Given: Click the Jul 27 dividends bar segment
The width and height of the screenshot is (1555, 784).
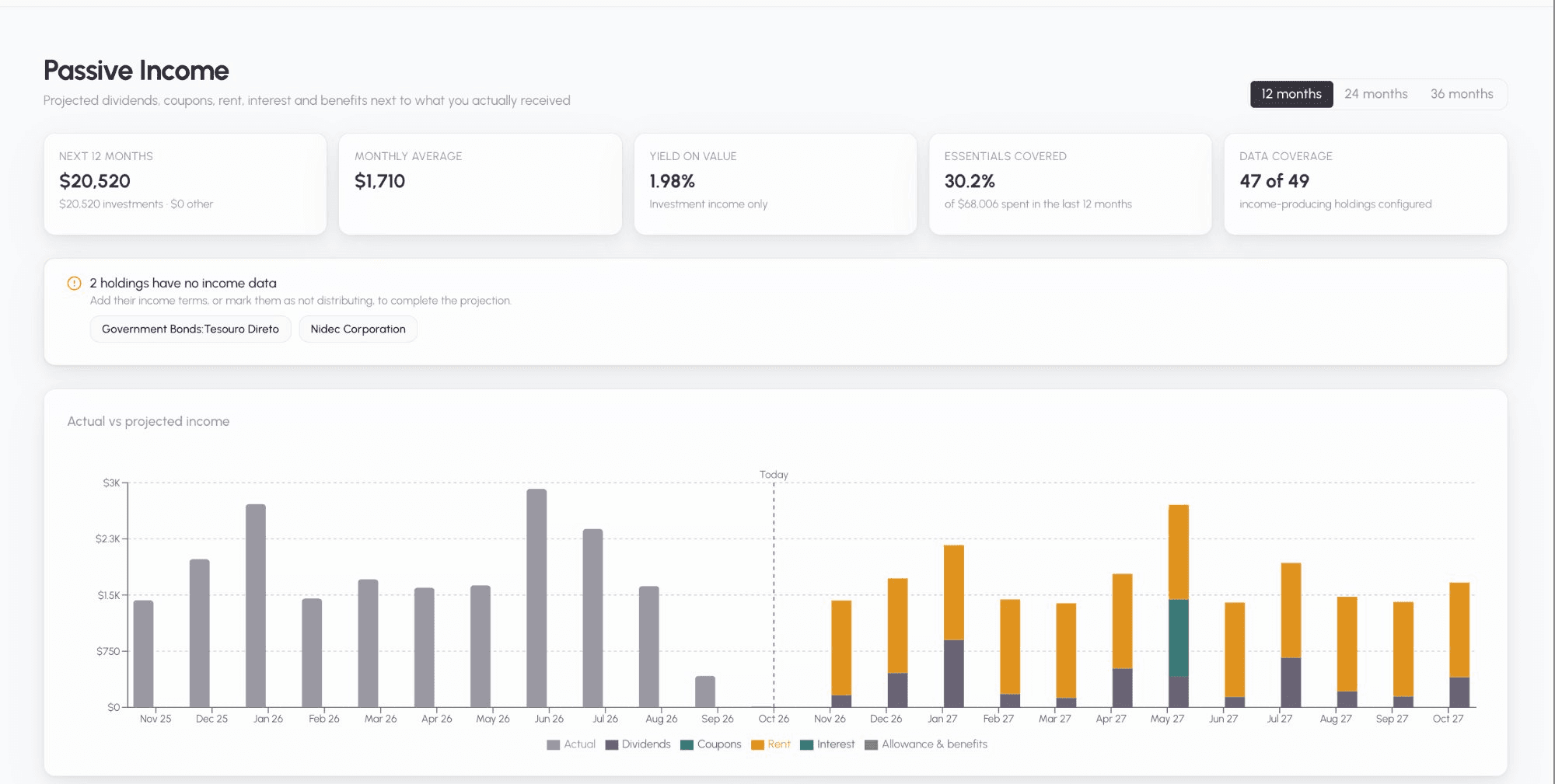Looking at the screenshot, I should [x=1291, y=682].
